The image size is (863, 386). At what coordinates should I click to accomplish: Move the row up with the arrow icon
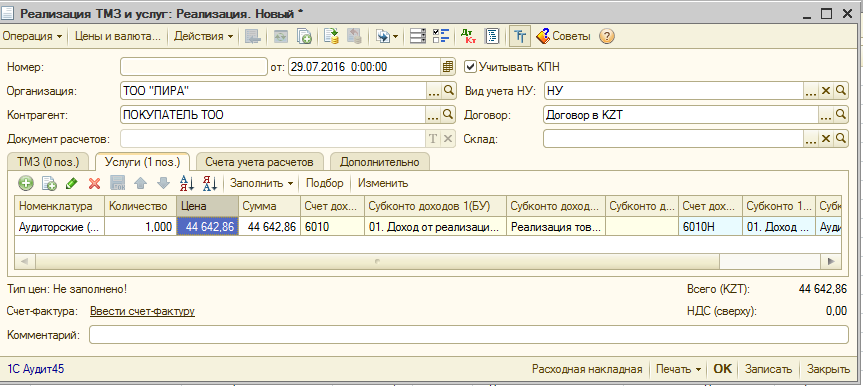pos(140,183)
